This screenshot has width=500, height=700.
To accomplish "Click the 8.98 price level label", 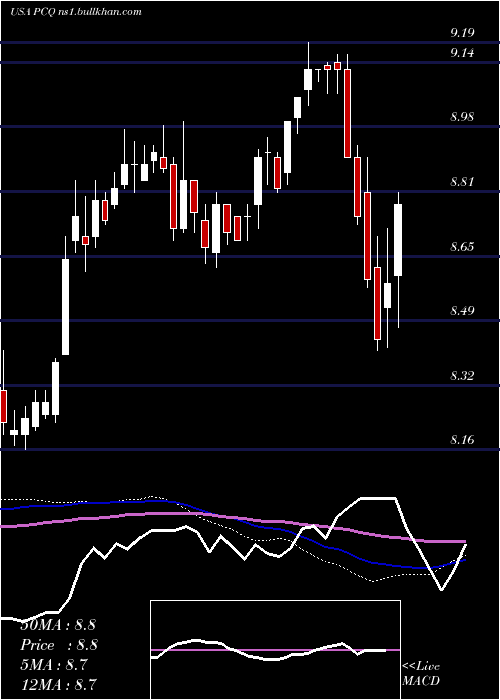I will (x=462, y=117).
